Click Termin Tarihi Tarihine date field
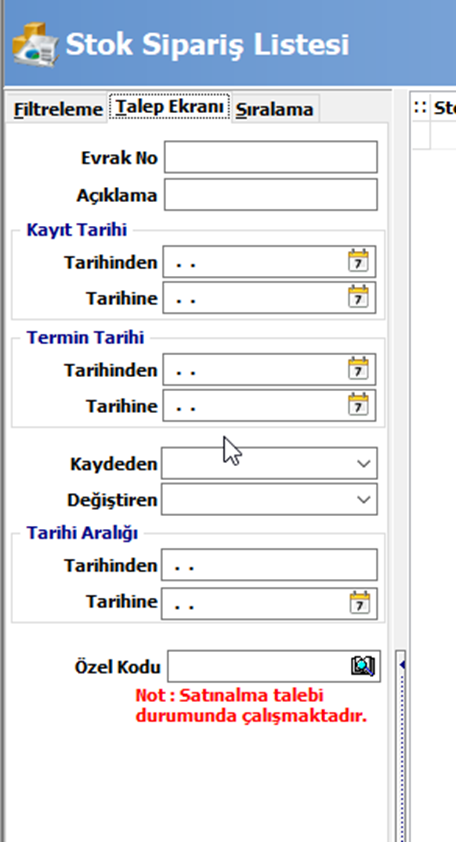The width and height of the screenshot is (456, 842). tap(255, 405)
